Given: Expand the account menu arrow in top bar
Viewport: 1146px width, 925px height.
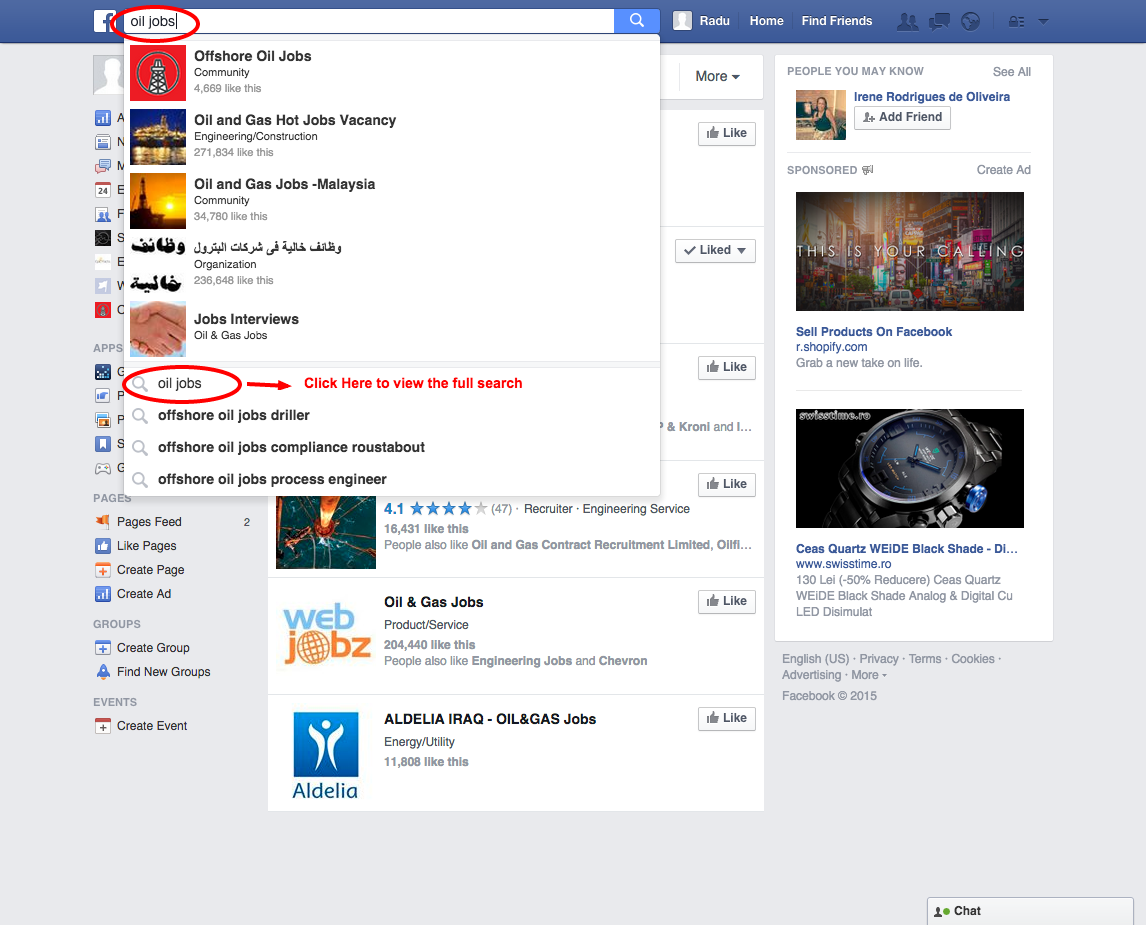Looking at the screenshot, I should pyautogui.click(x=1044, y=21).
